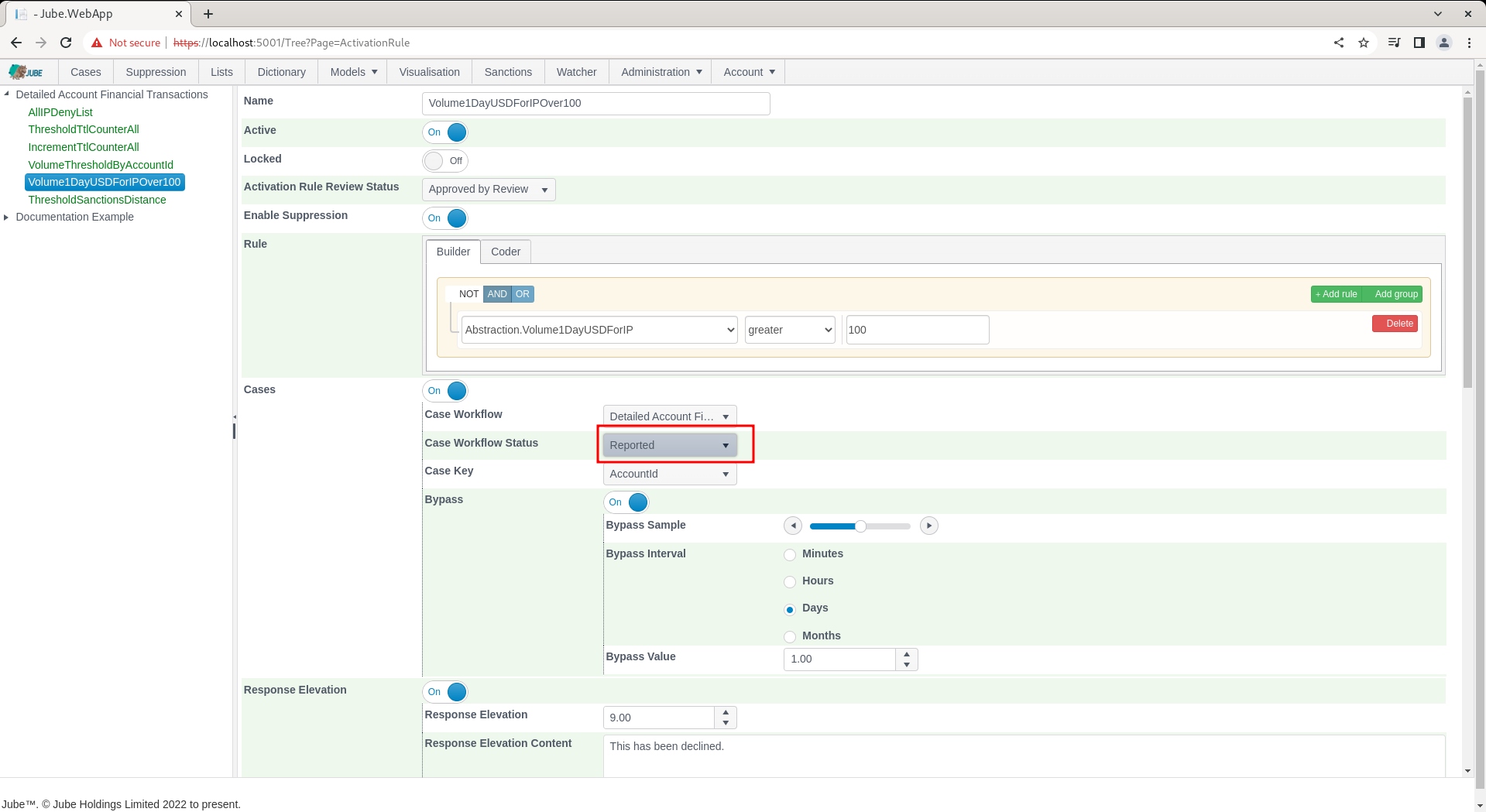Image resolution: width=1486 pixels, height=812 pixels.
Task: Close the Jube.WebApp tab
Action: (179, 14)
